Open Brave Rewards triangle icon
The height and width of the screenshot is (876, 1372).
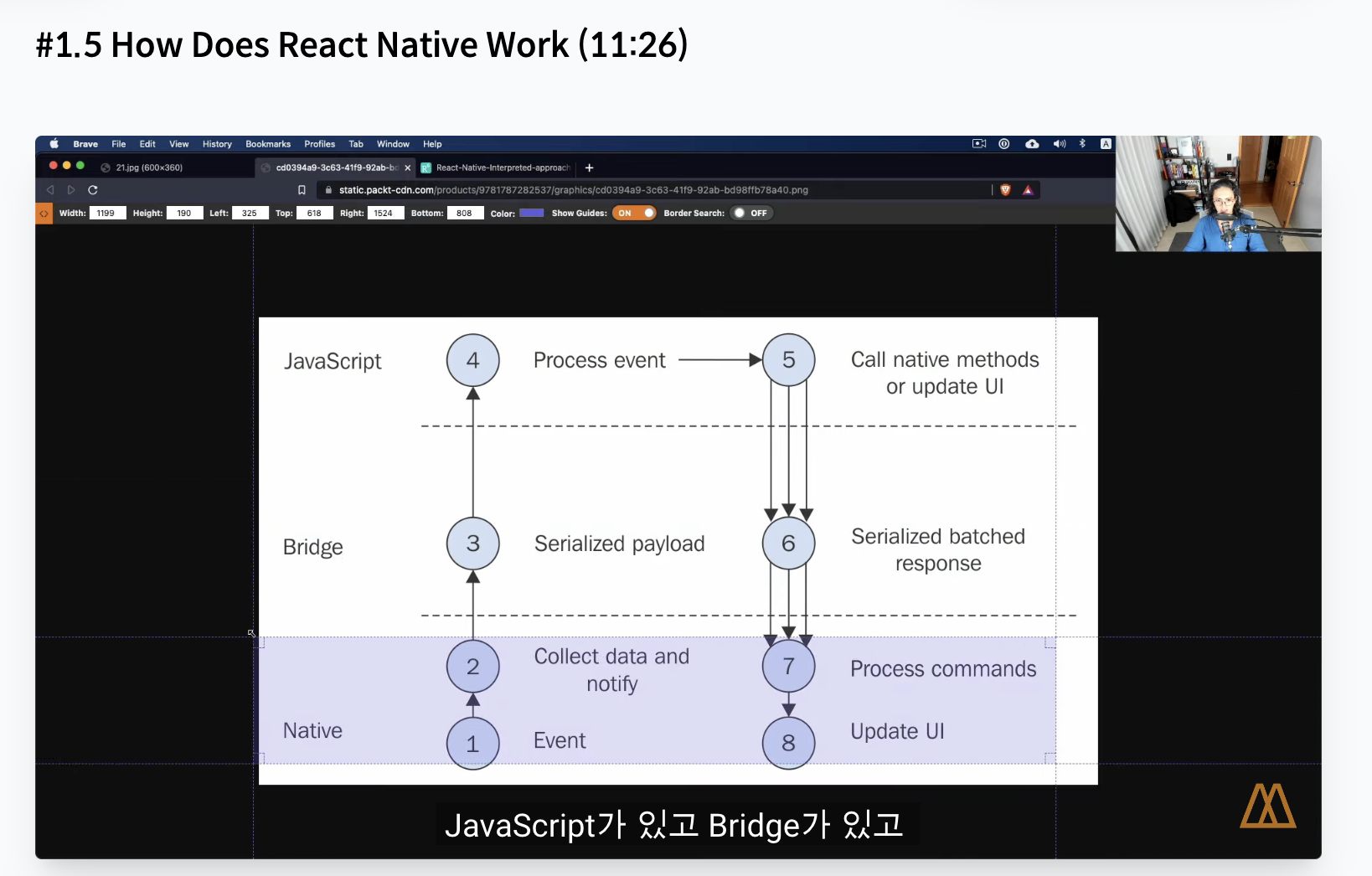1028,190
